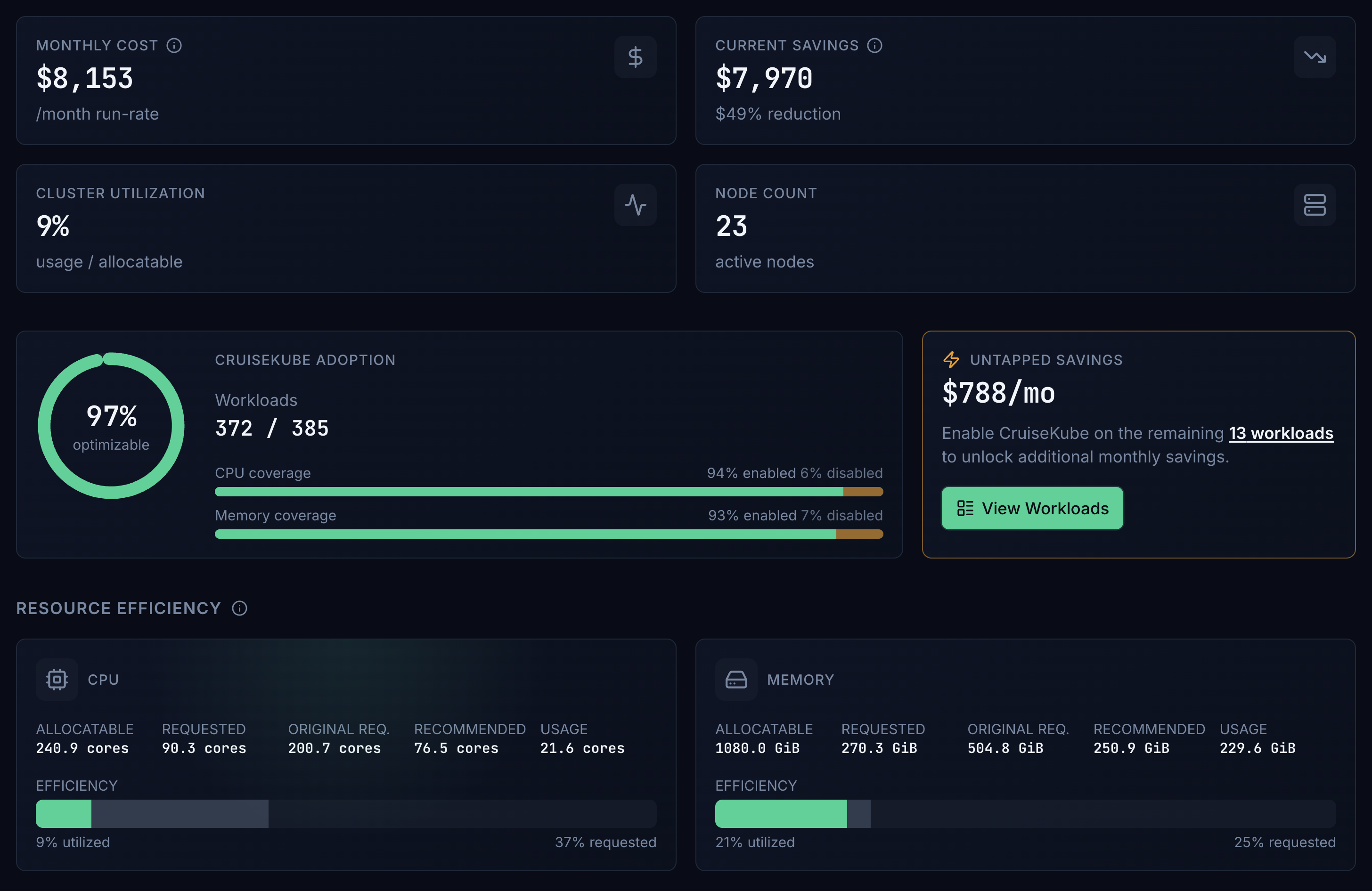
Task: Open the Monthly Cost info tooltip
Action: [x=174, y=46]
